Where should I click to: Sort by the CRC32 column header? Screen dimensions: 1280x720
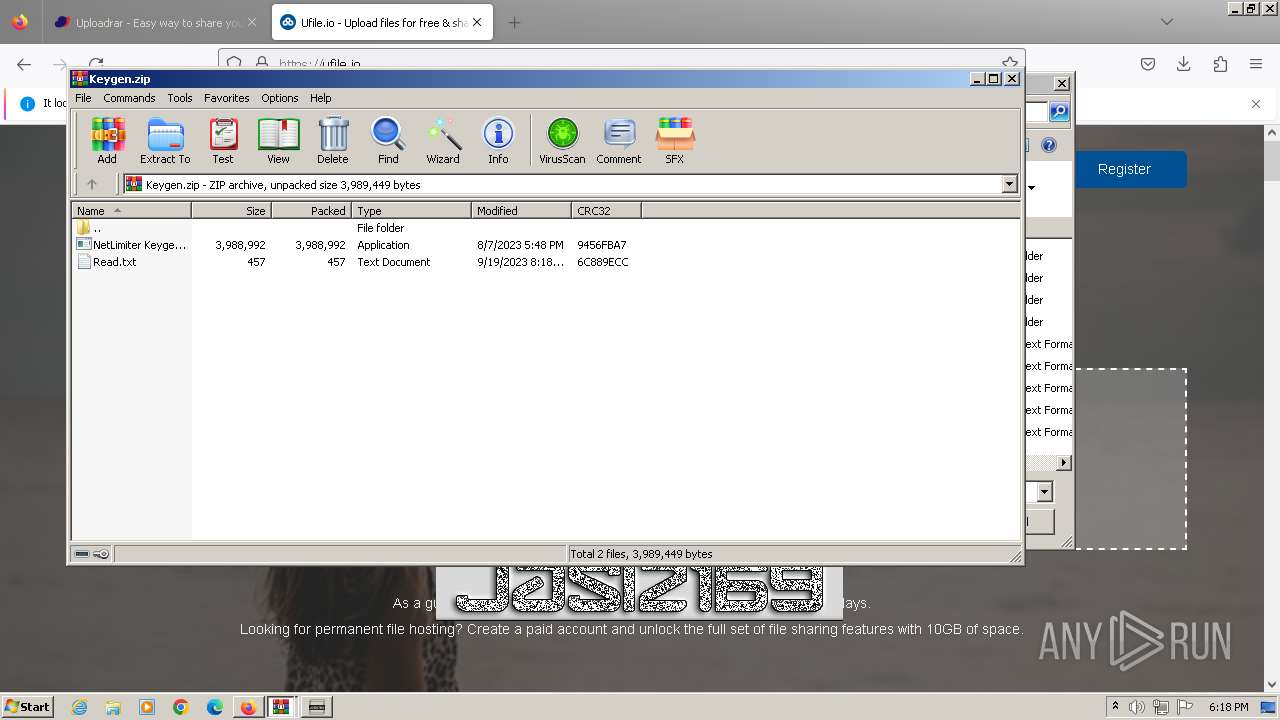pos(606,210)
